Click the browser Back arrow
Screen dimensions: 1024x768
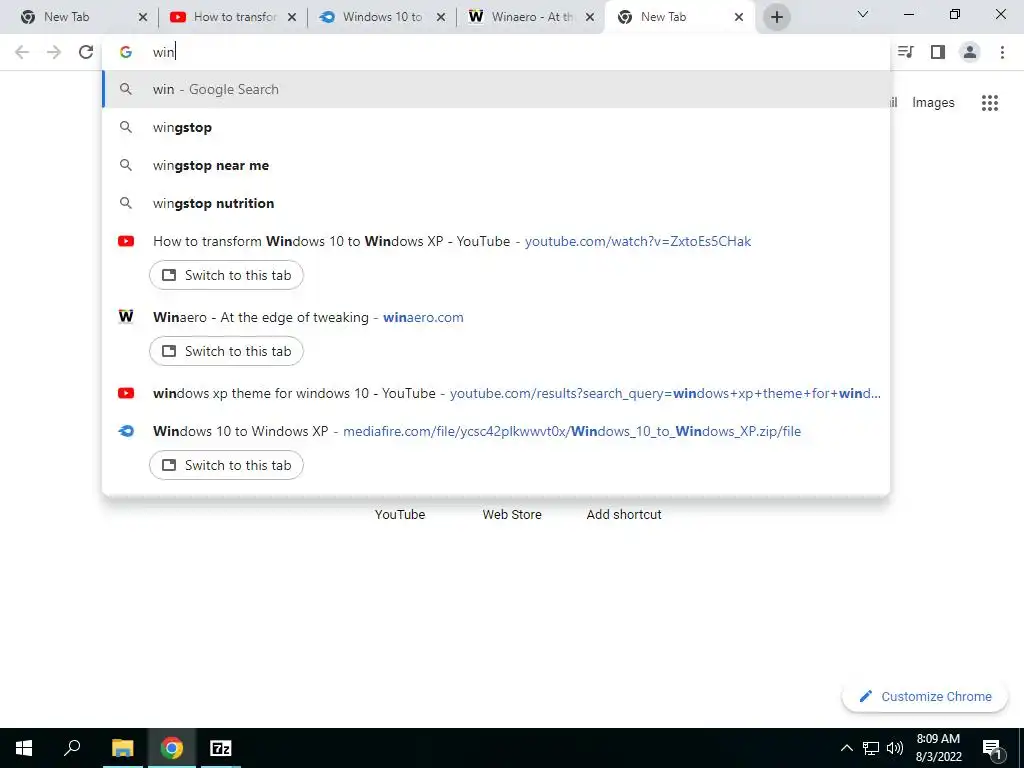(22, 52)
